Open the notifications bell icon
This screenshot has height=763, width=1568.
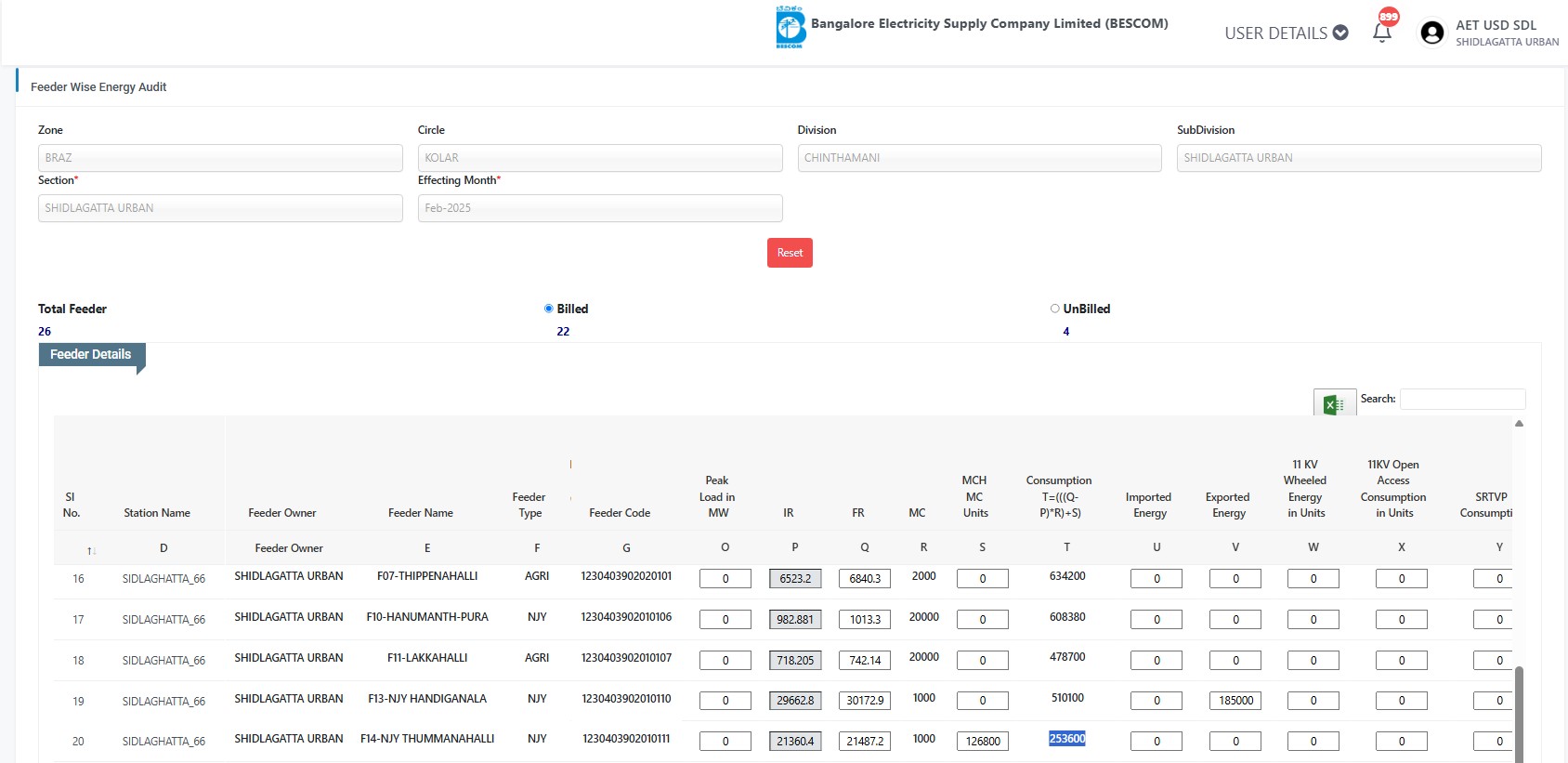click(x=1382, y=32)
